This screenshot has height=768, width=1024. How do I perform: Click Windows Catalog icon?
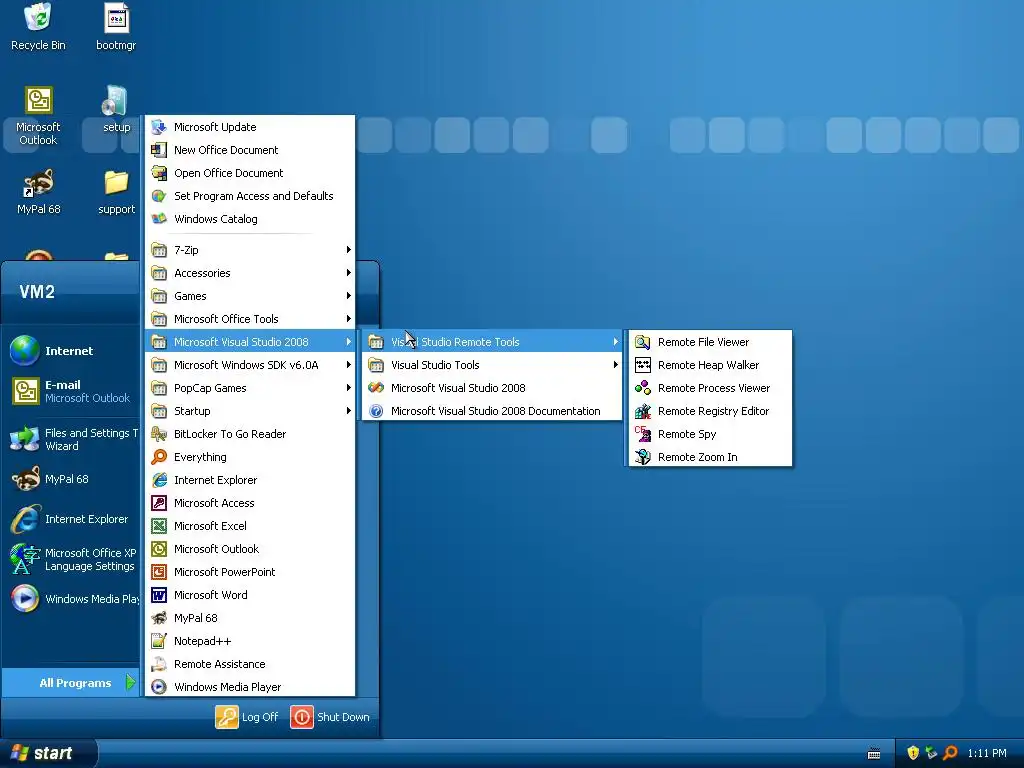159,219
